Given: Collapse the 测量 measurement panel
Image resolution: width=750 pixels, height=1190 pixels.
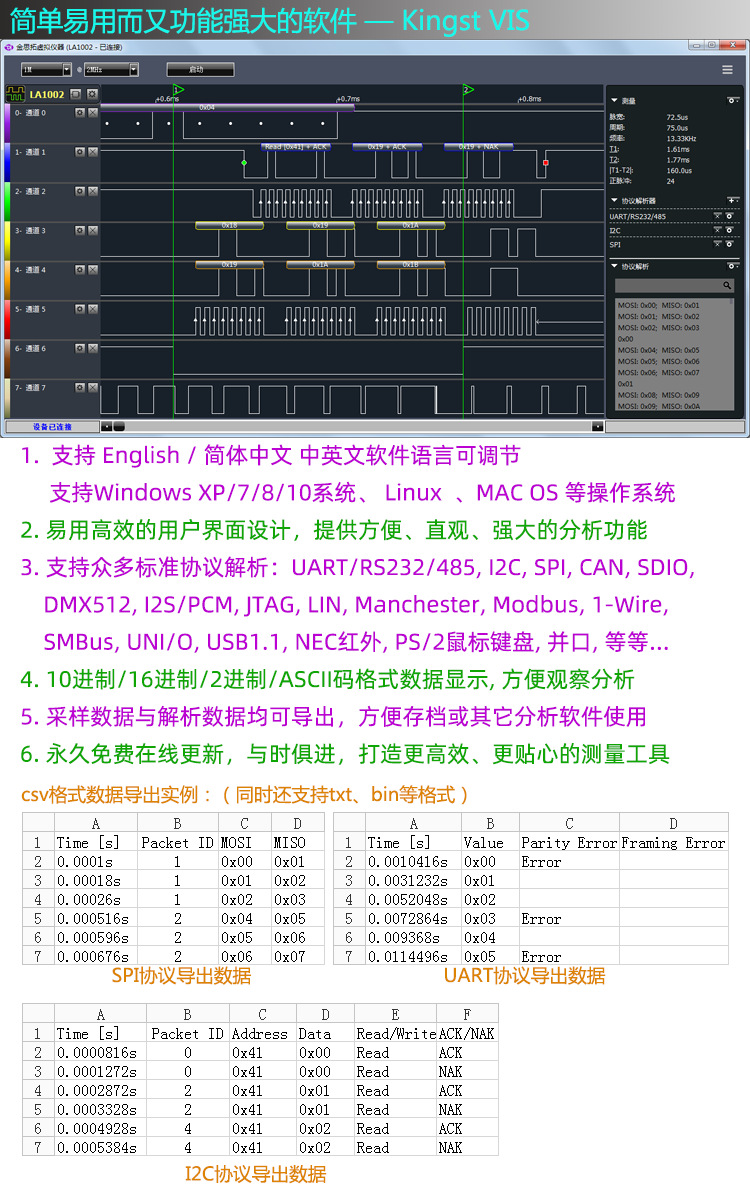Looking at the screenshot, I should 614,100.
